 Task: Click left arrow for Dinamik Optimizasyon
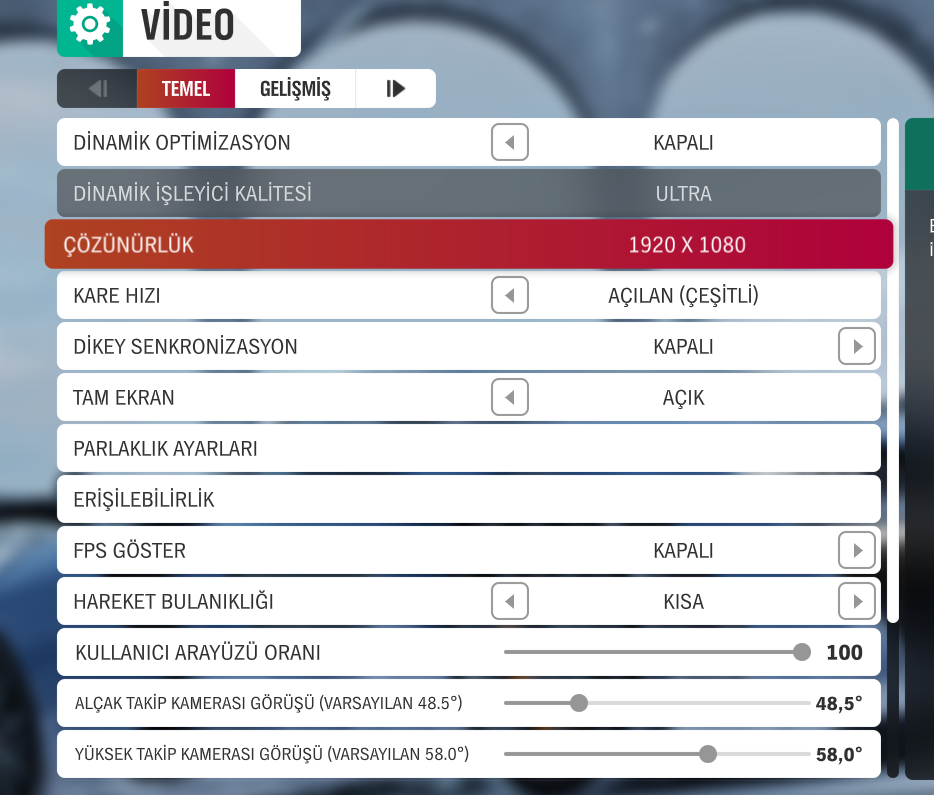510,142
